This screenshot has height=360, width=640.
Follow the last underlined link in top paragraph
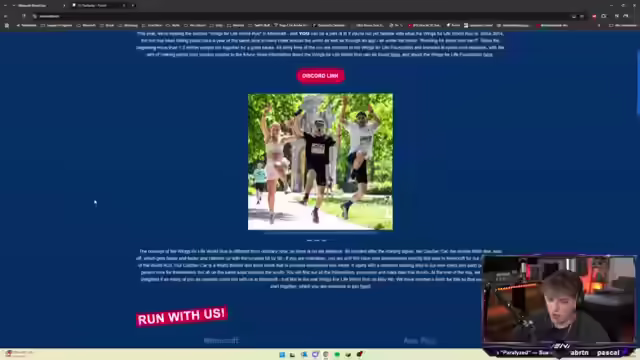tap(488, 55)
